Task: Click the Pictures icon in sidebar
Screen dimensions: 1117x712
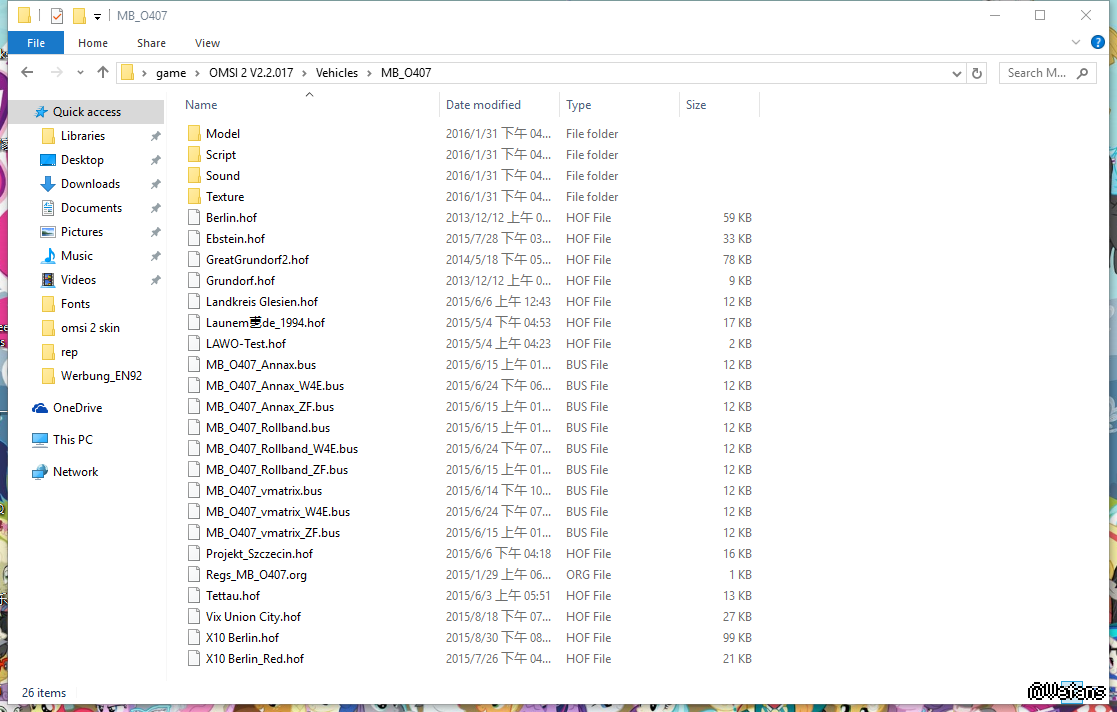Action: click(x=48, y=232)
